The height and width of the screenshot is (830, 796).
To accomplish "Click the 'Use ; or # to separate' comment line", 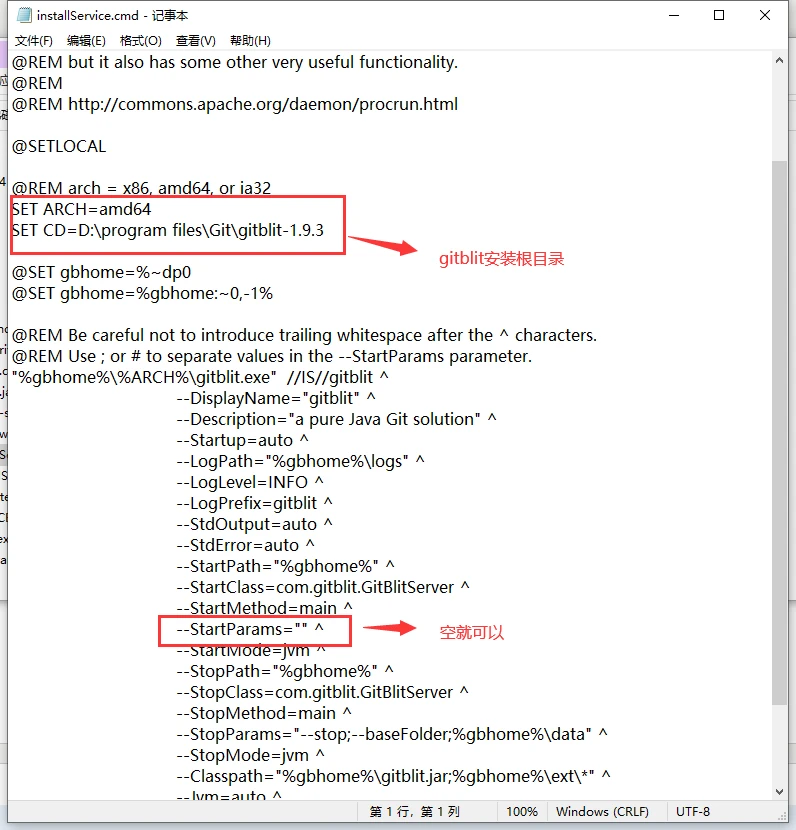I will point(272,356).
